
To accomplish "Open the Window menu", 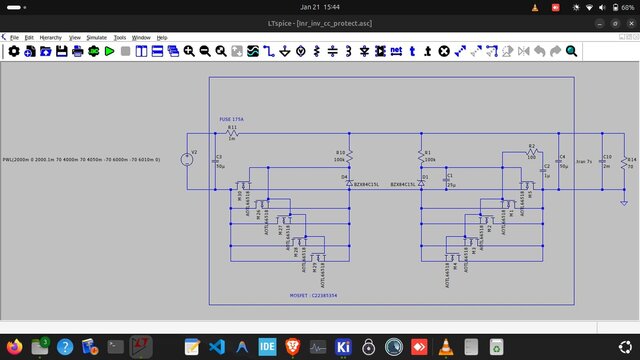I will [x=141, y=38].
